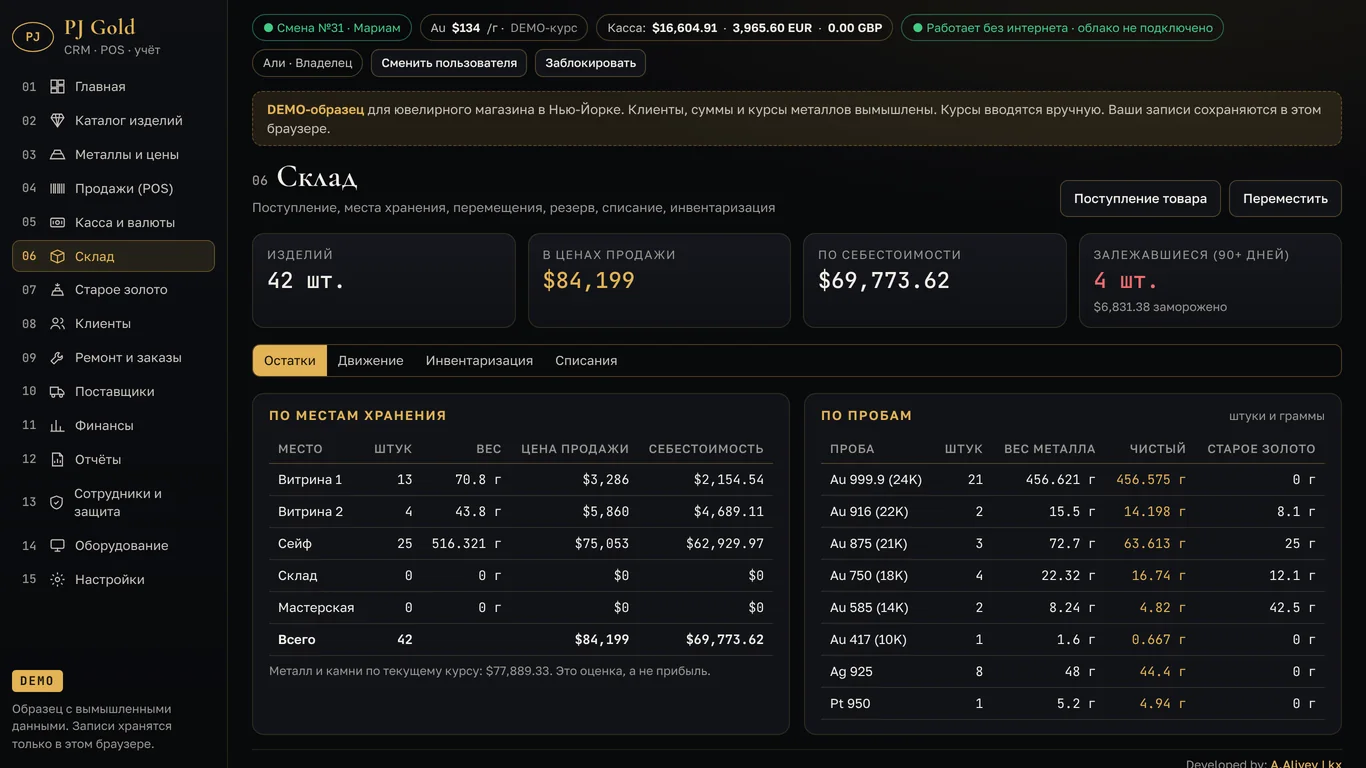
Task: Click the A.Aliyev developer link
Action: point(1306,765)
